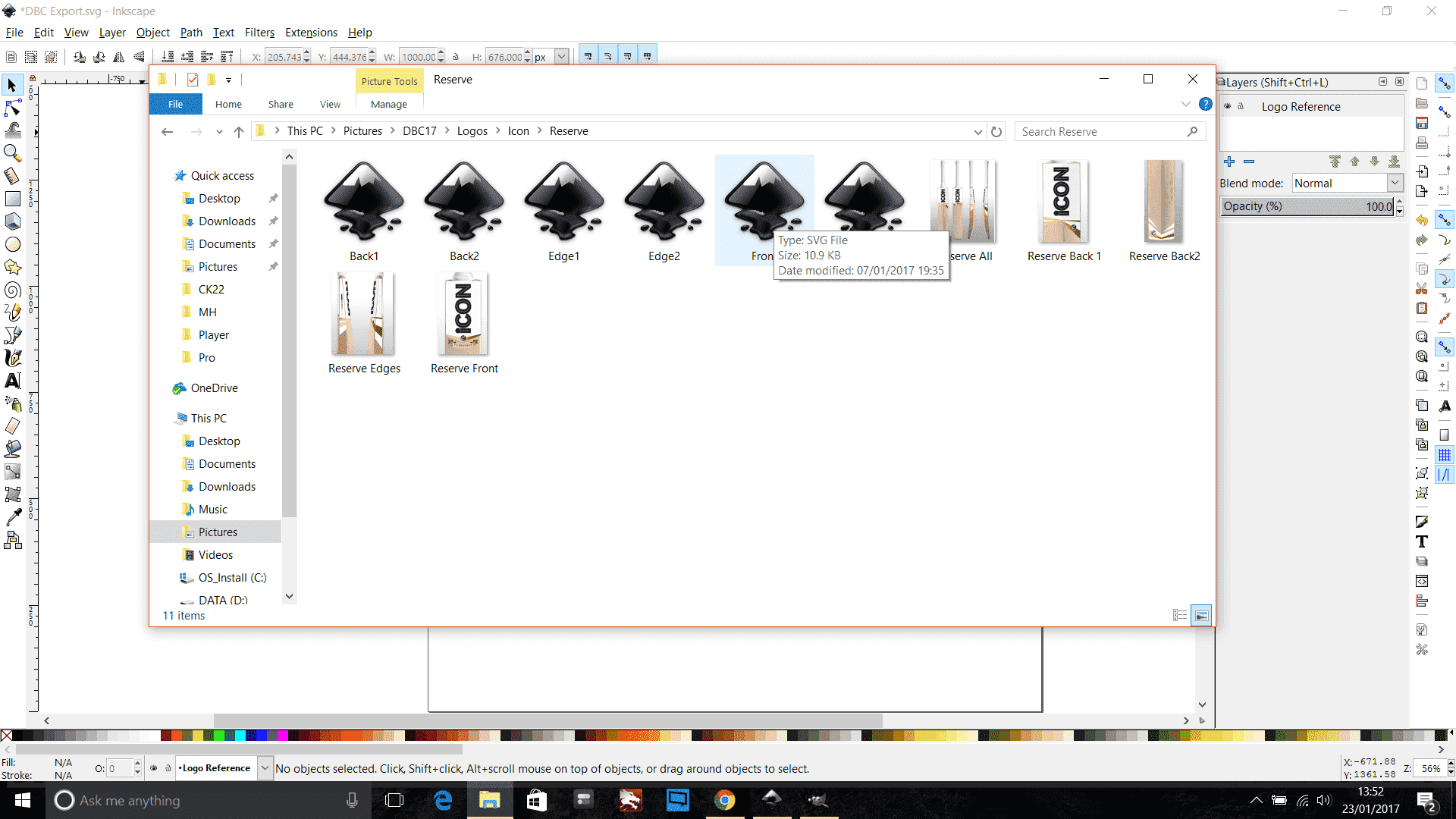Select the tweak objects tool
Viewport: 1456px width, 819px height.
tap(12, 130)
